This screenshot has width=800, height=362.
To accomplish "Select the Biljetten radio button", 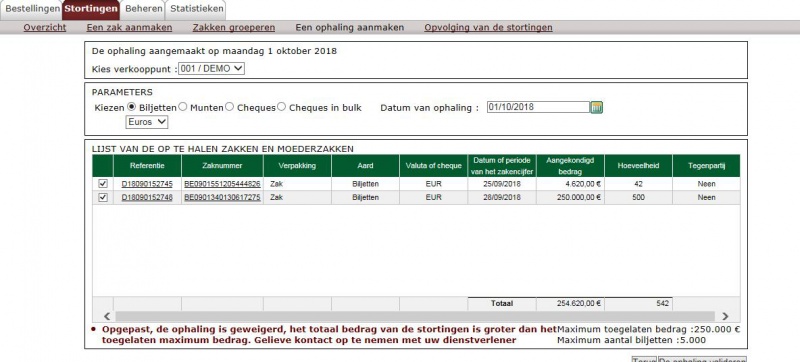I will click(x=132, y=107).
